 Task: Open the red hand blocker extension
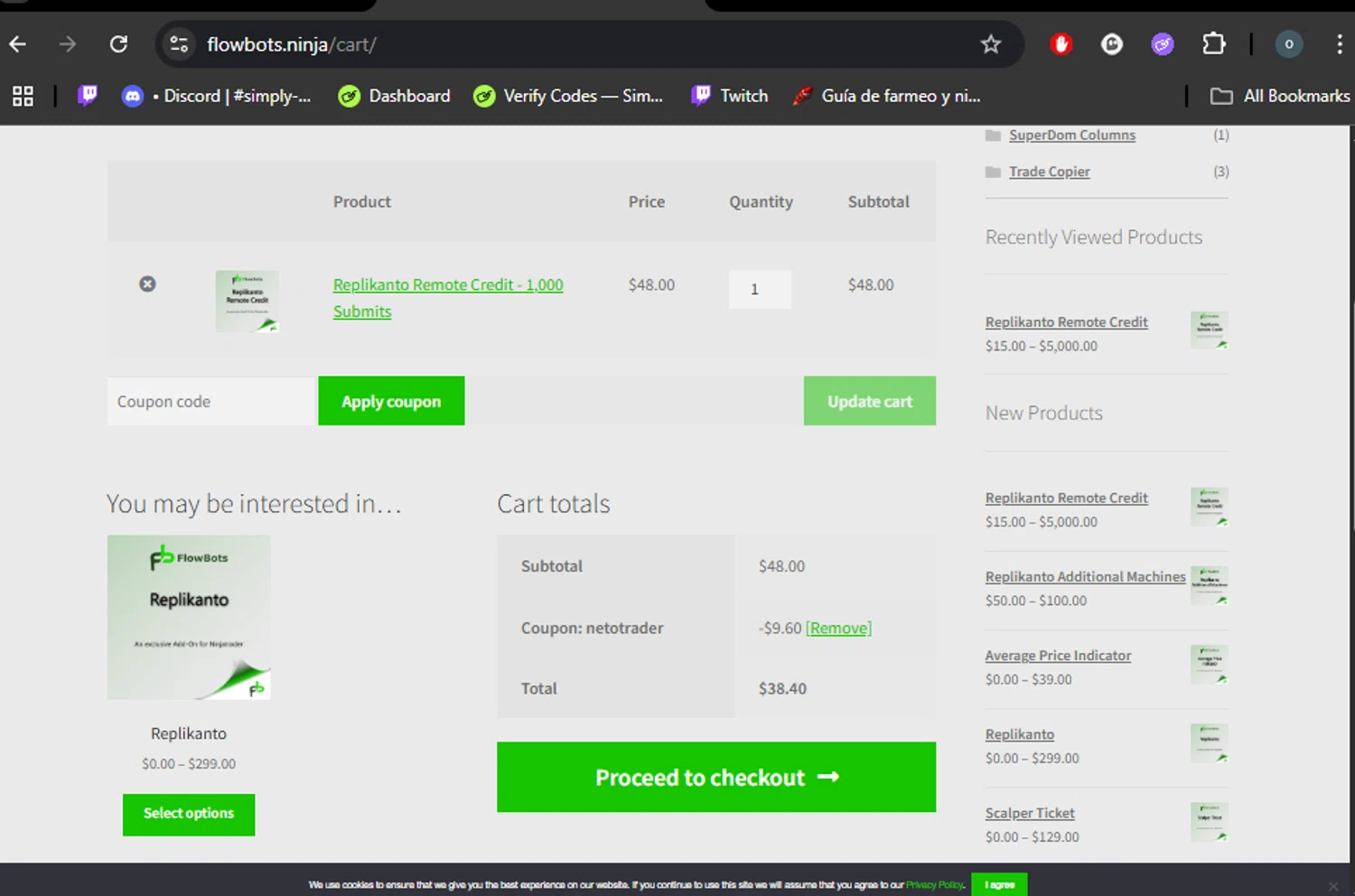1061,44
